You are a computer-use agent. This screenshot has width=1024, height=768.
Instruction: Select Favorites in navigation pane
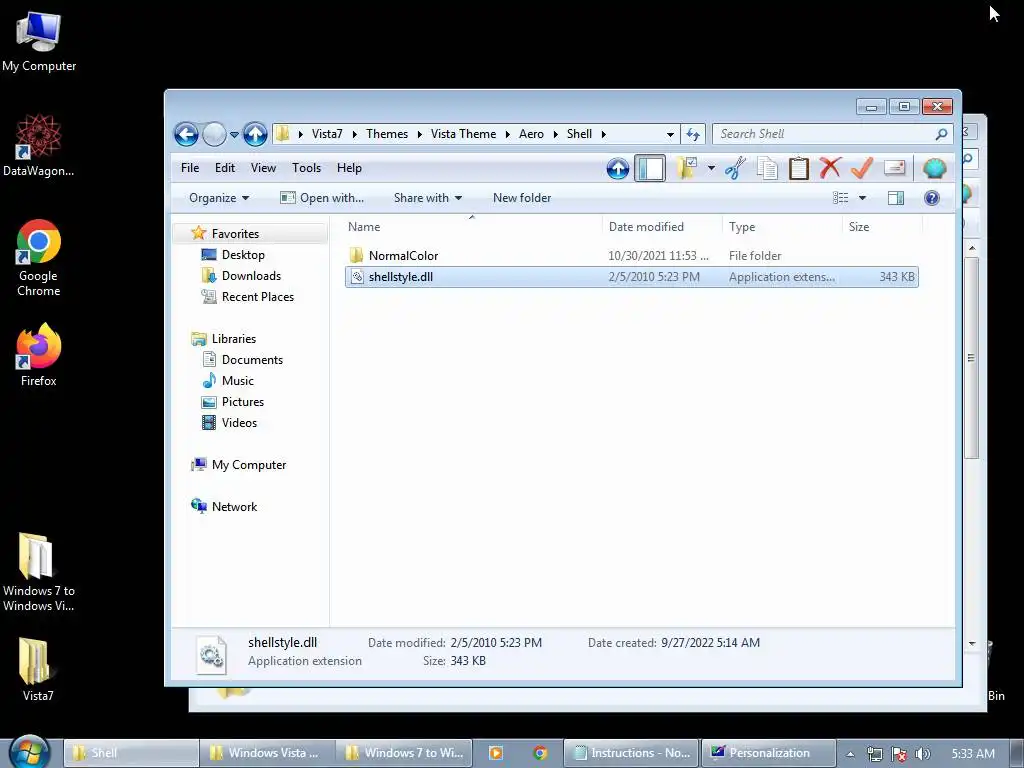pyautogui.click(x=235, y=234)
